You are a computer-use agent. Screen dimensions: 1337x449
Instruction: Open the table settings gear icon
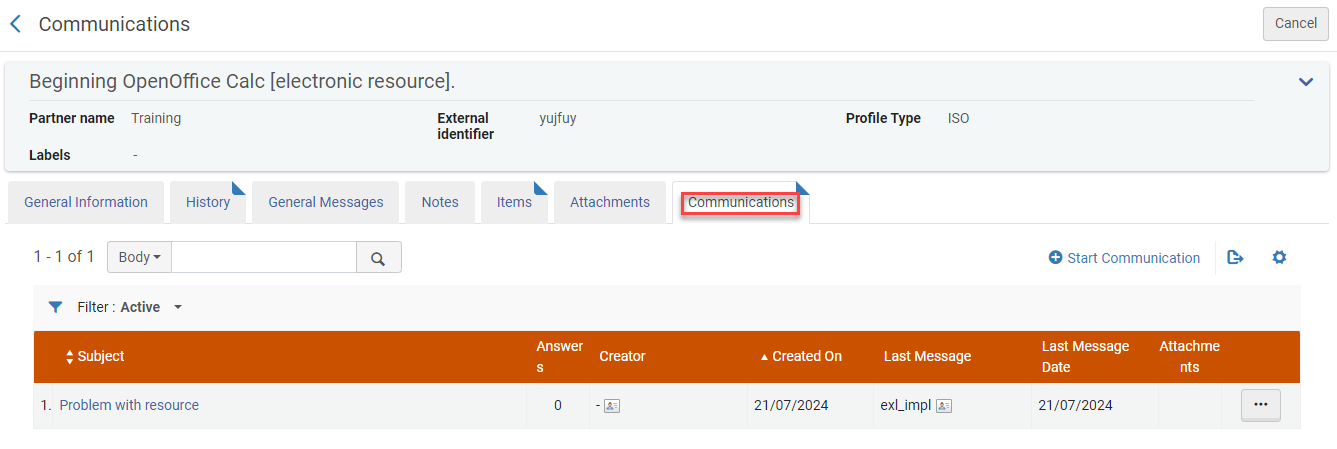pyautogui.click(x=1279, y=258)
